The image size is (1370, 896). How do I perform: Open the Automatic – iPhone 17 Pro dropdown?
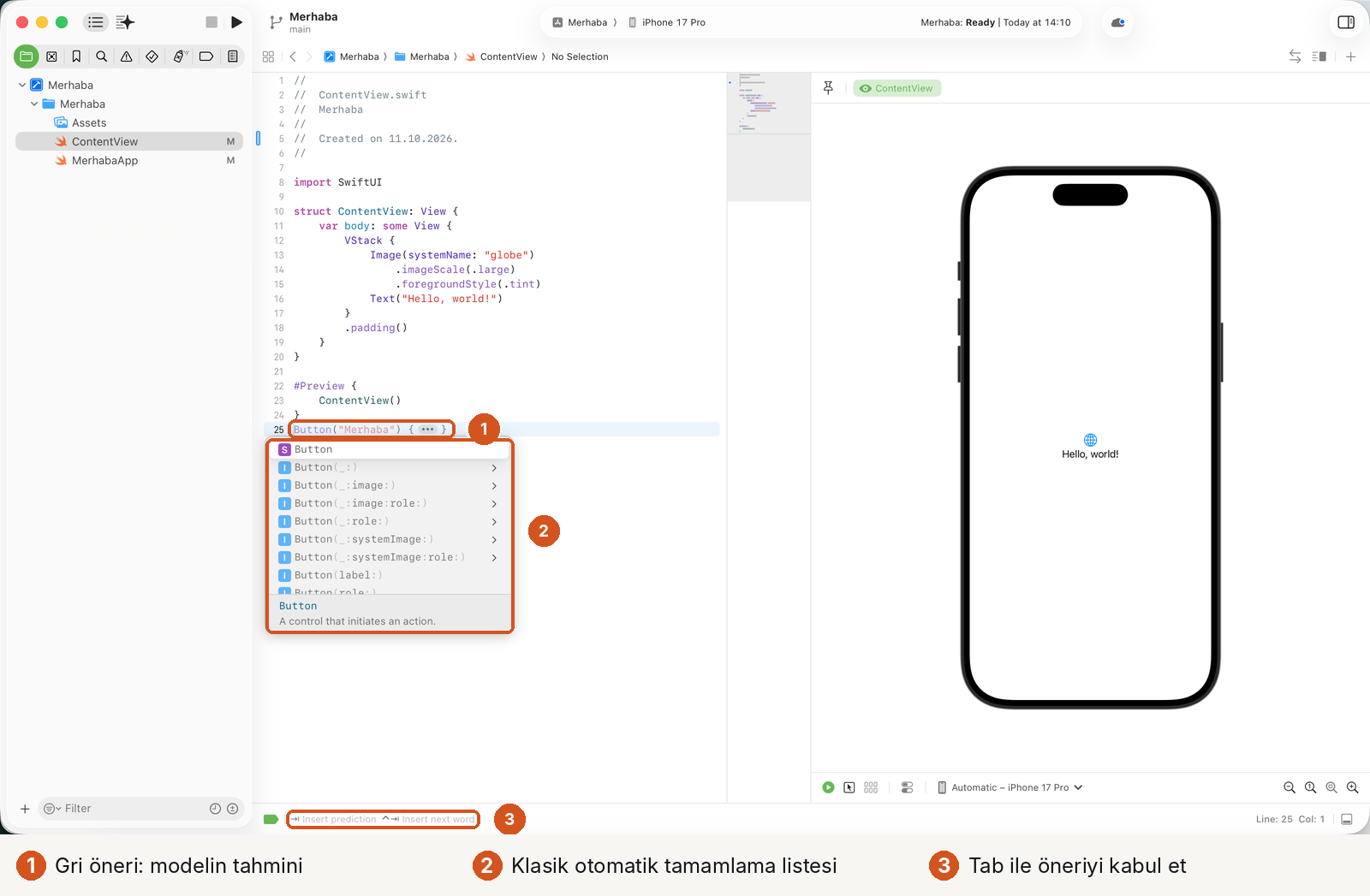coord(1010,787)
